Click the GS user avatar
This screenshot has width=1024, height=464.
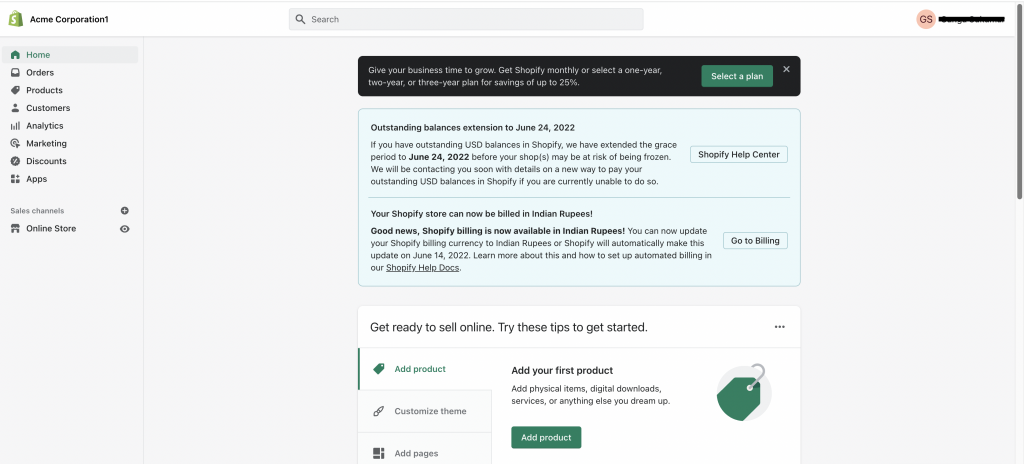tap(925, 19)
